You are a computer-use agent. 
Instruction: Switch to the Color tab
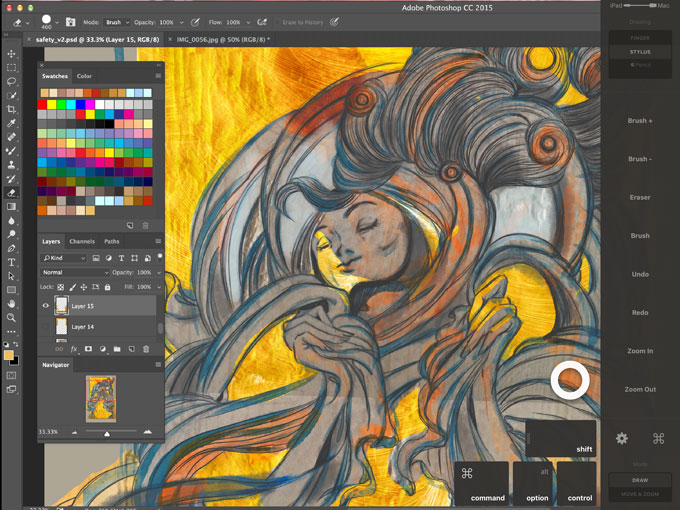point(84,76)
